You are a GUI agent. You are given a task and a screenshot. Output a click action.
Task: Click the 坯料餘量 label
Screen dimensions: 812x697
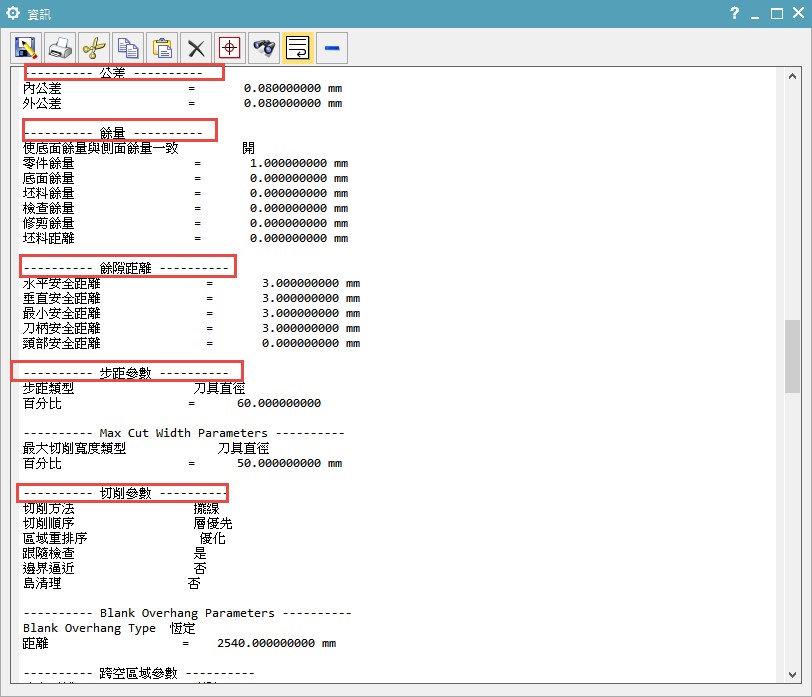click(49, 193)
